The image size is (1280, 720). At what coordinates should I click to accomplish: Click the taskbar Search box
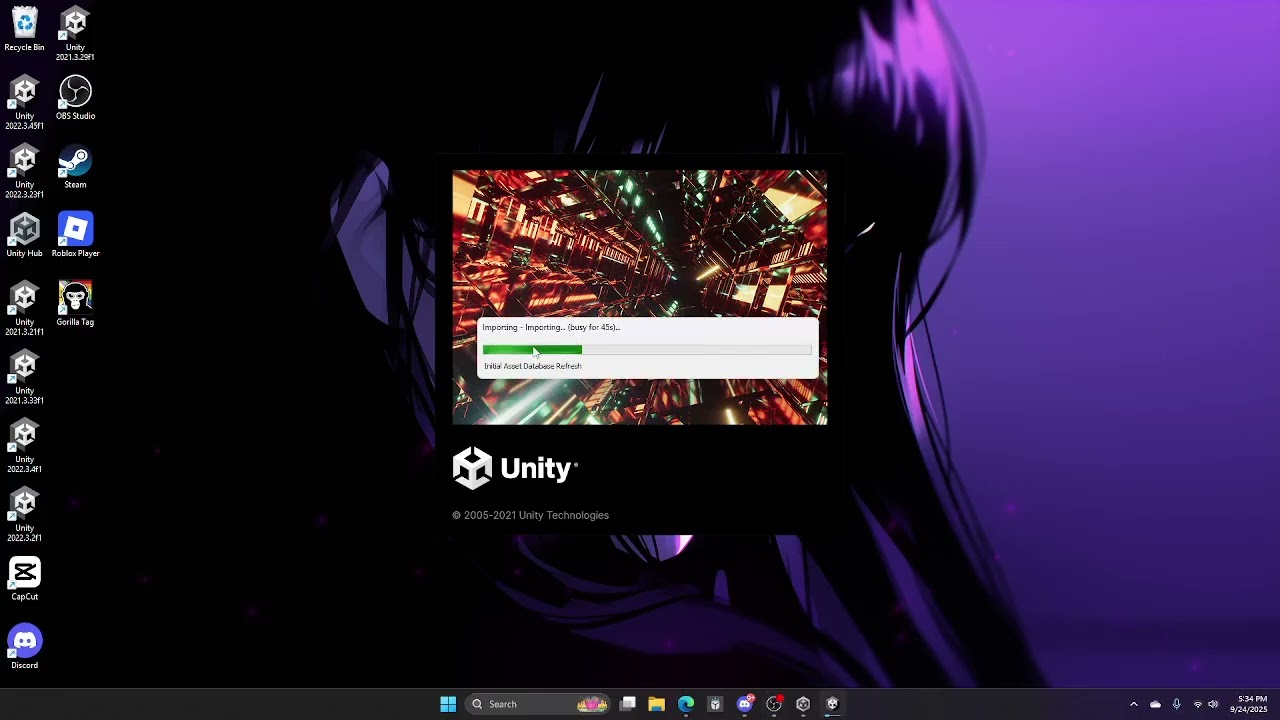pyautogui.click(x=540, y=704)
